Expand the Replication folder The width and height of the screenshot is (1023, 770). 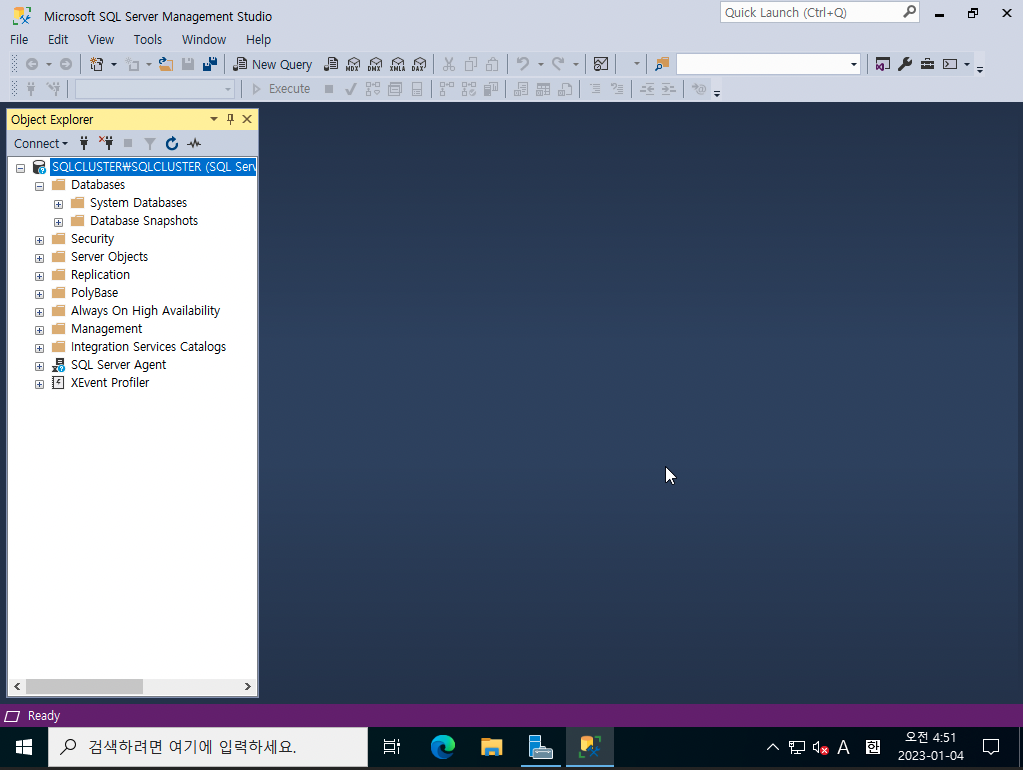coord(39,276)
